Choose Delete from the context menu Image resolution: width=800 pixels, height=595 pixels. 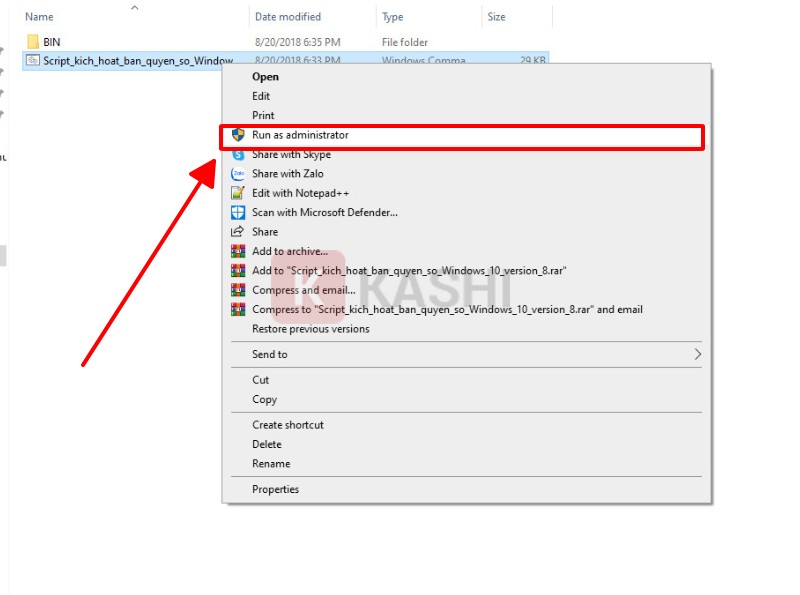267,444
